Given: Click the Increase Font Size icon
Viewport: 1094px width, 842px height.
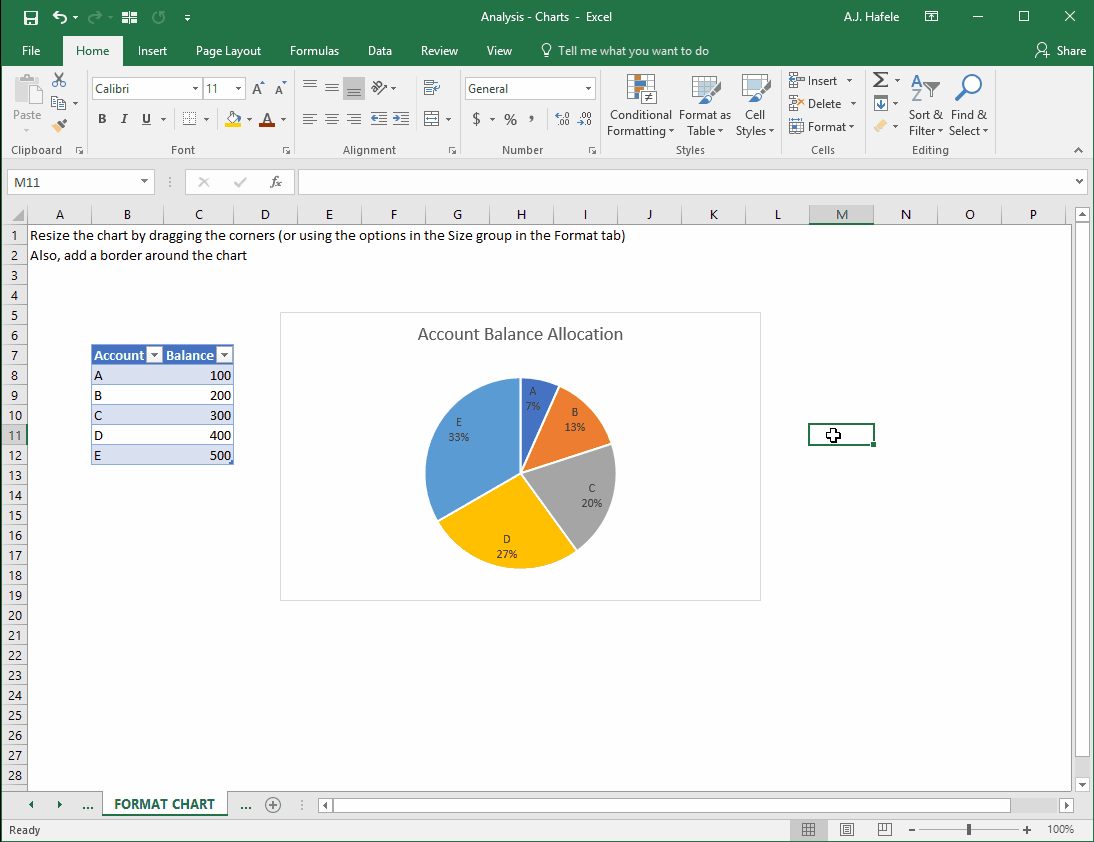Looking at the screenshot, I should 258,89.
